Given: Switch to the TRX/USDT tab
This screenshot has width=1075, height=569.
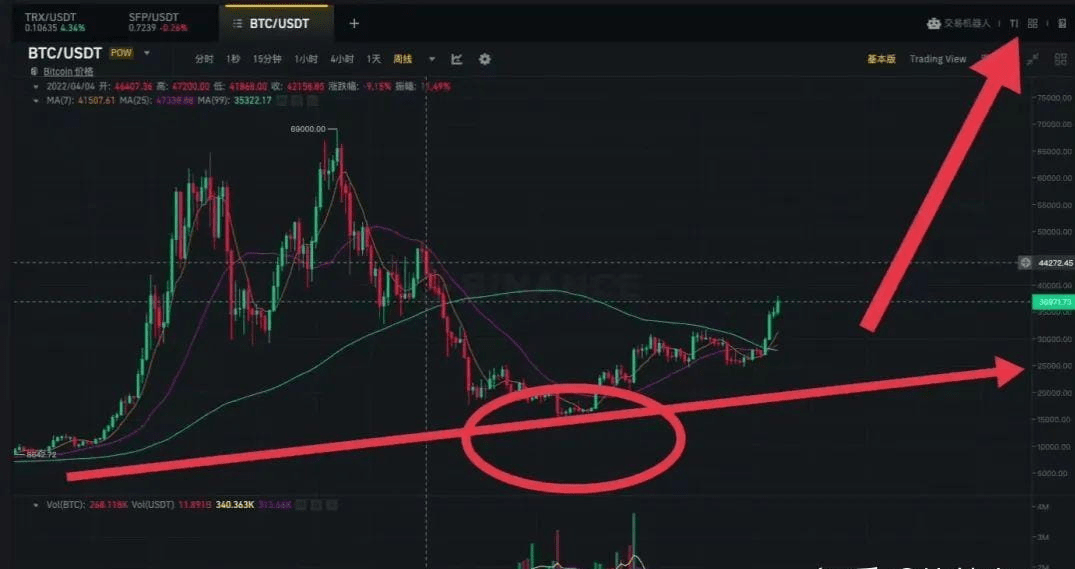Looking at the screenshot, I should [55, 23].
